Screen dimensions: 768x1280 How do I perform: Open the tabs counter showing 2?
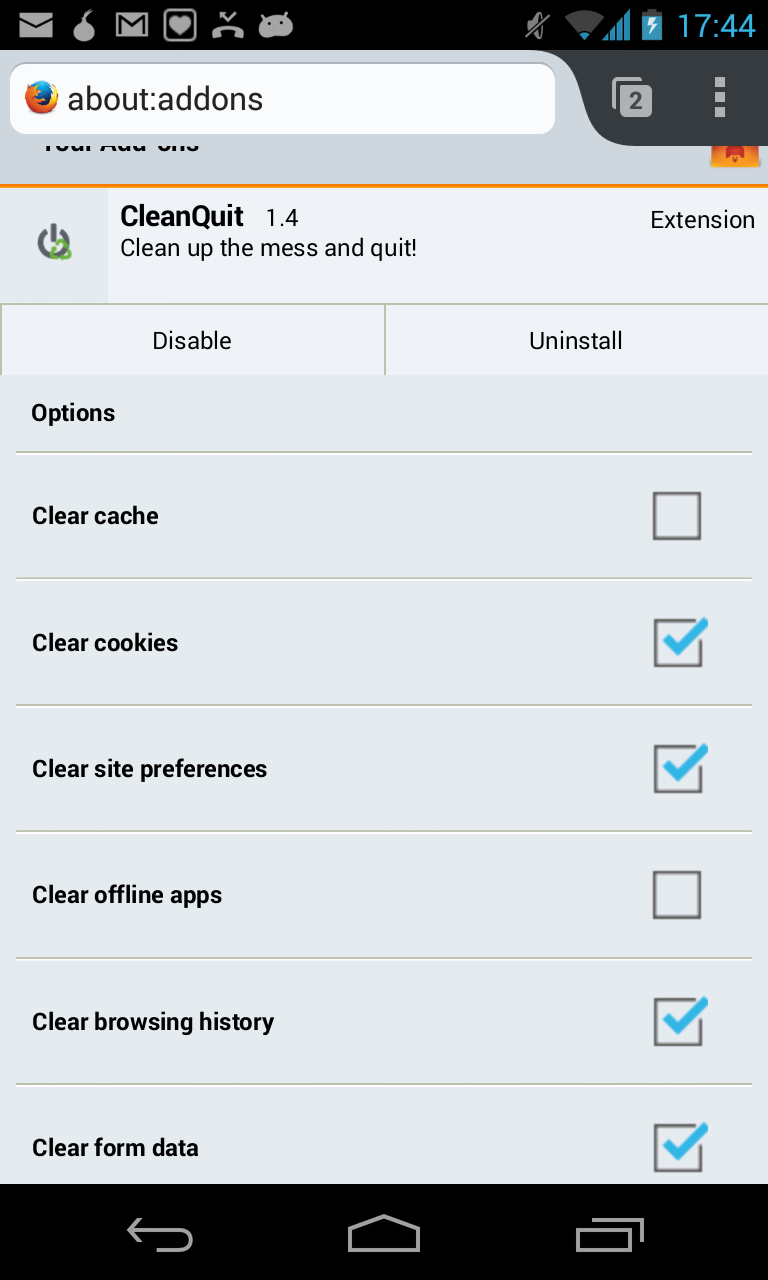[x=632, y=98]
